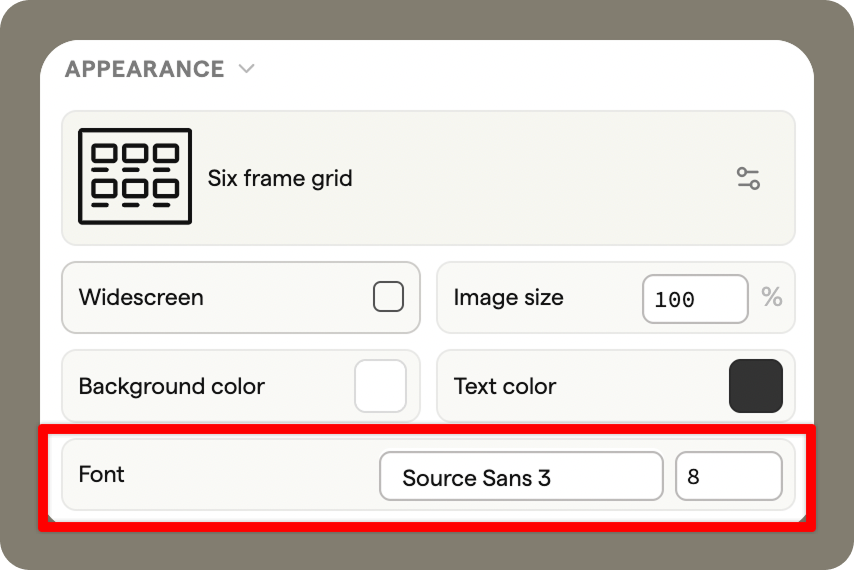Image resolution: width=854 pixels, height=570 pixels.
Task: Collapse the Appearance section chevron
Action: 247,69
